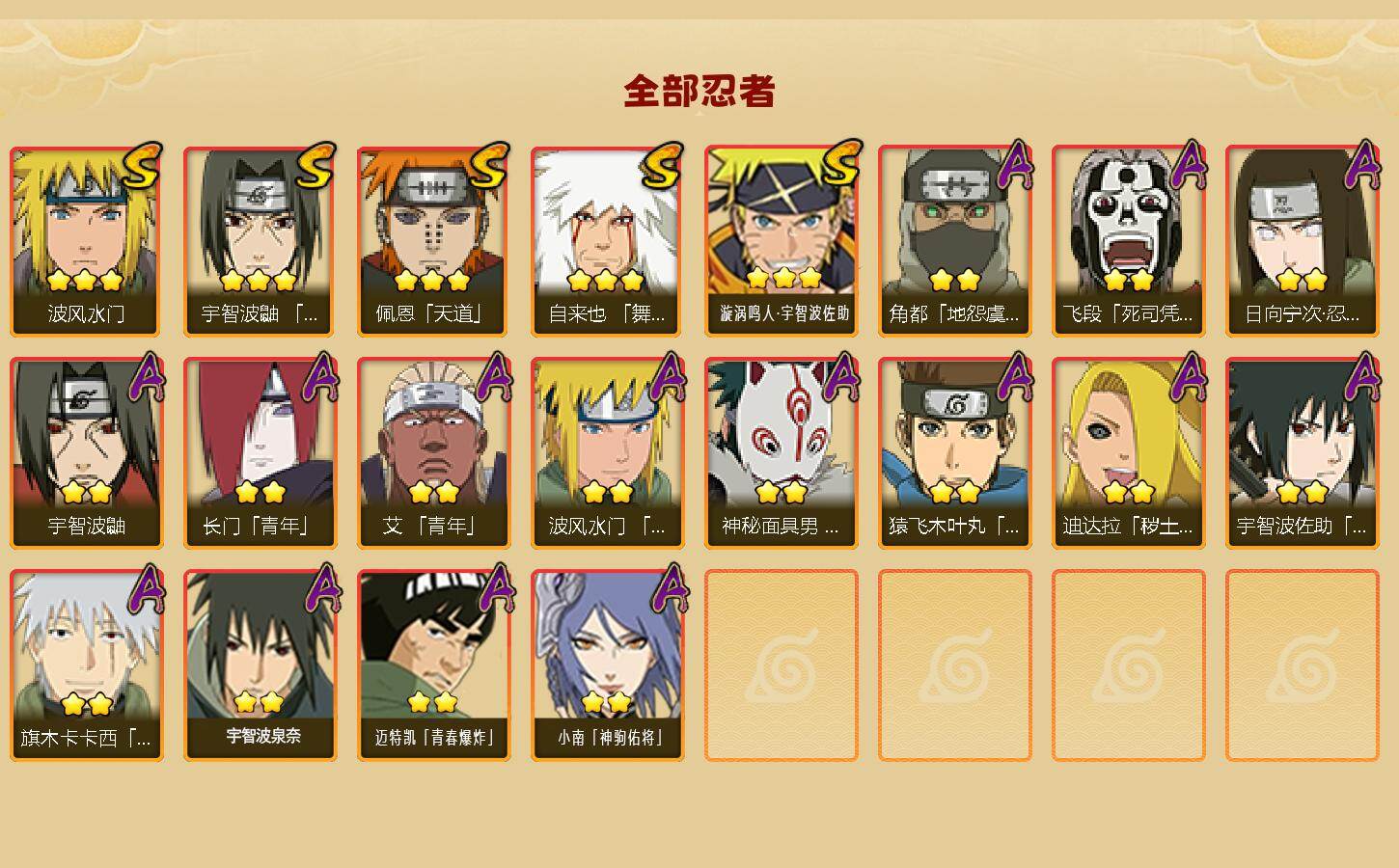Screen dimensions: 1399x868
Task: Click the S rank badge on 自来也 card
Action: 662,166
